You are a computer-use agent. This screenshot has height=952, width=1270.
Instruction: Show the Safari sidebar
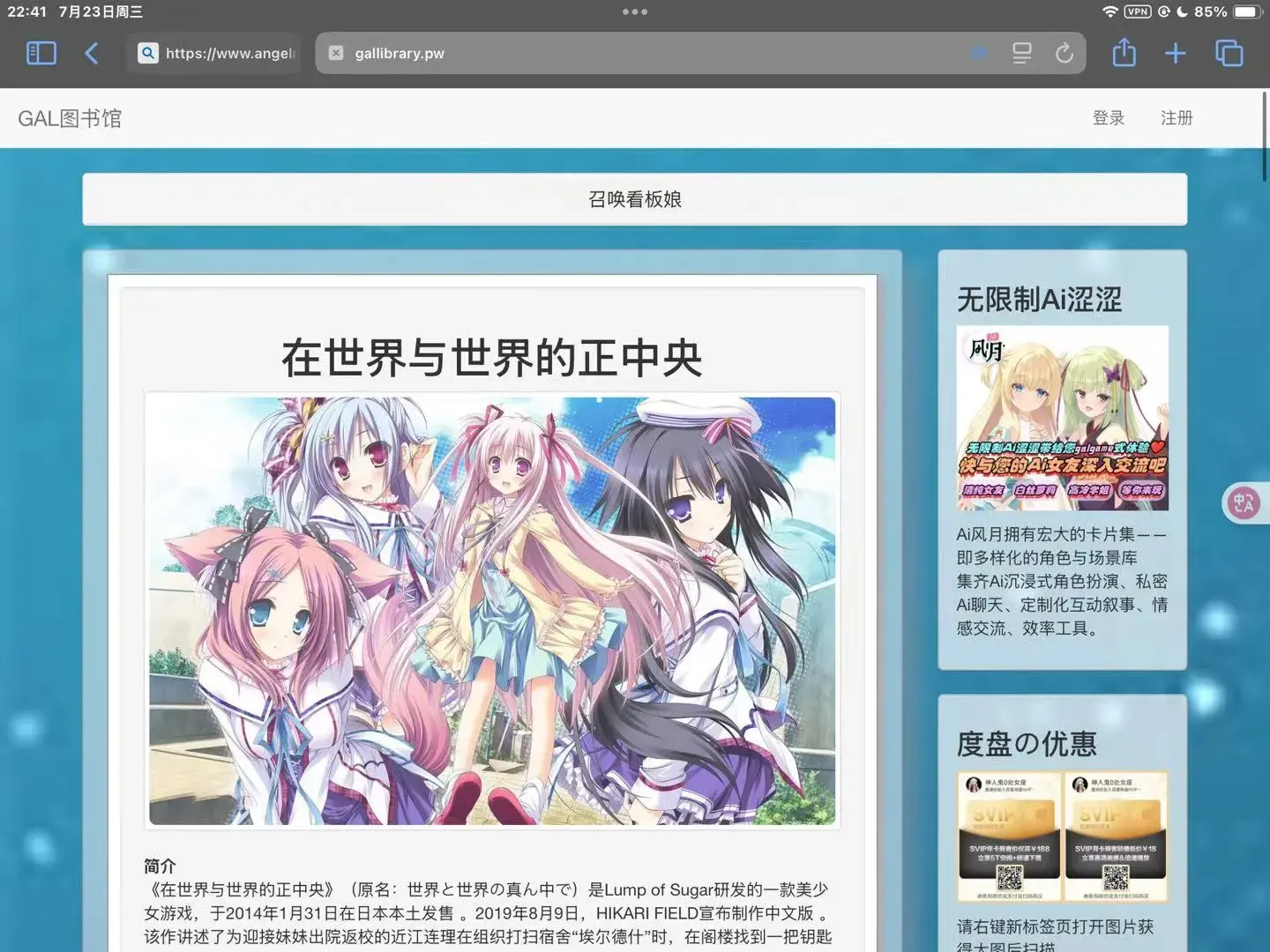coord(41,53)
